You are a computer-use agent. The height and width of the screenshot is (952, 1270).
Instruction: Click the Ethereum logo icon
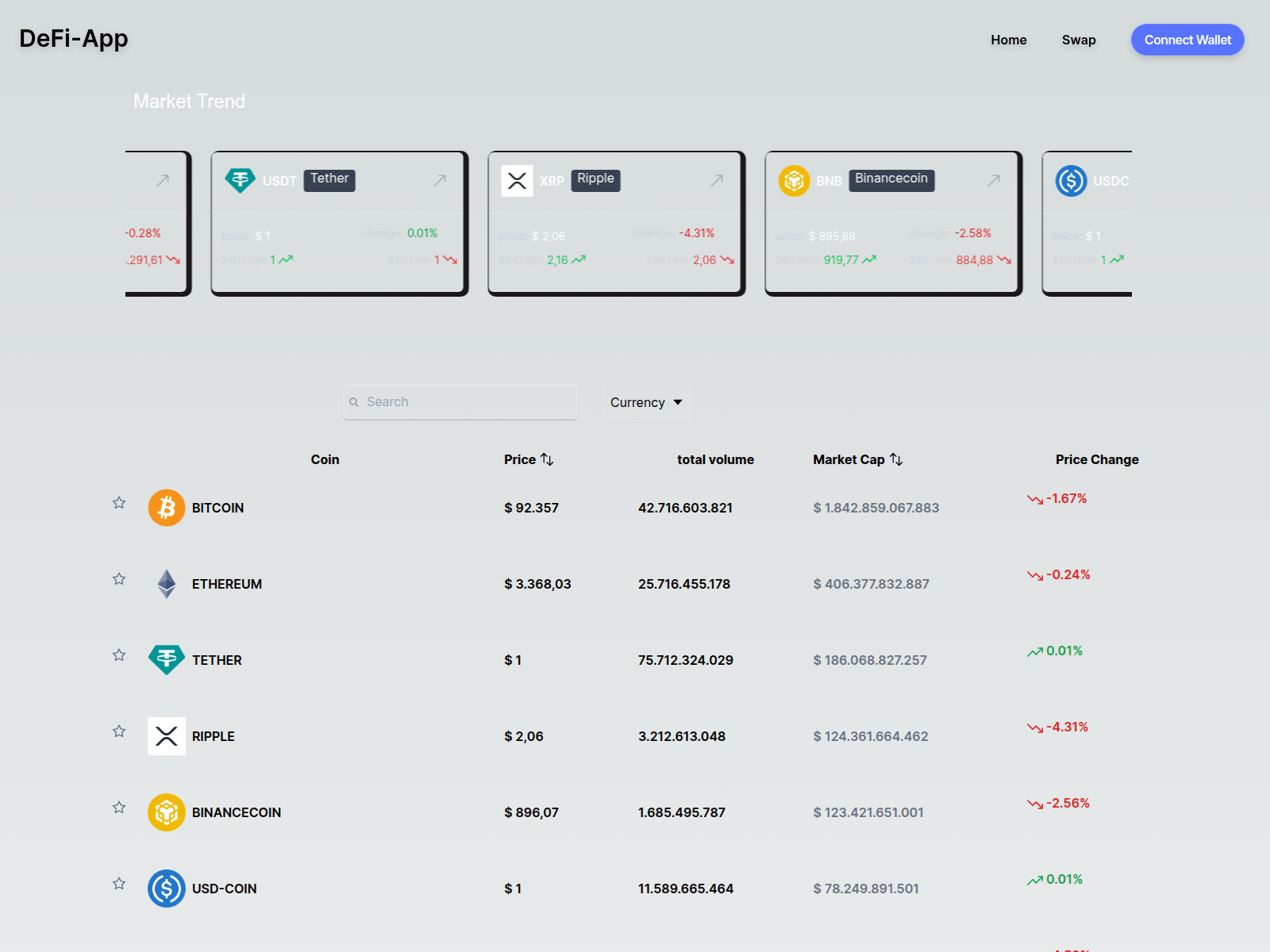coord(167,584)
